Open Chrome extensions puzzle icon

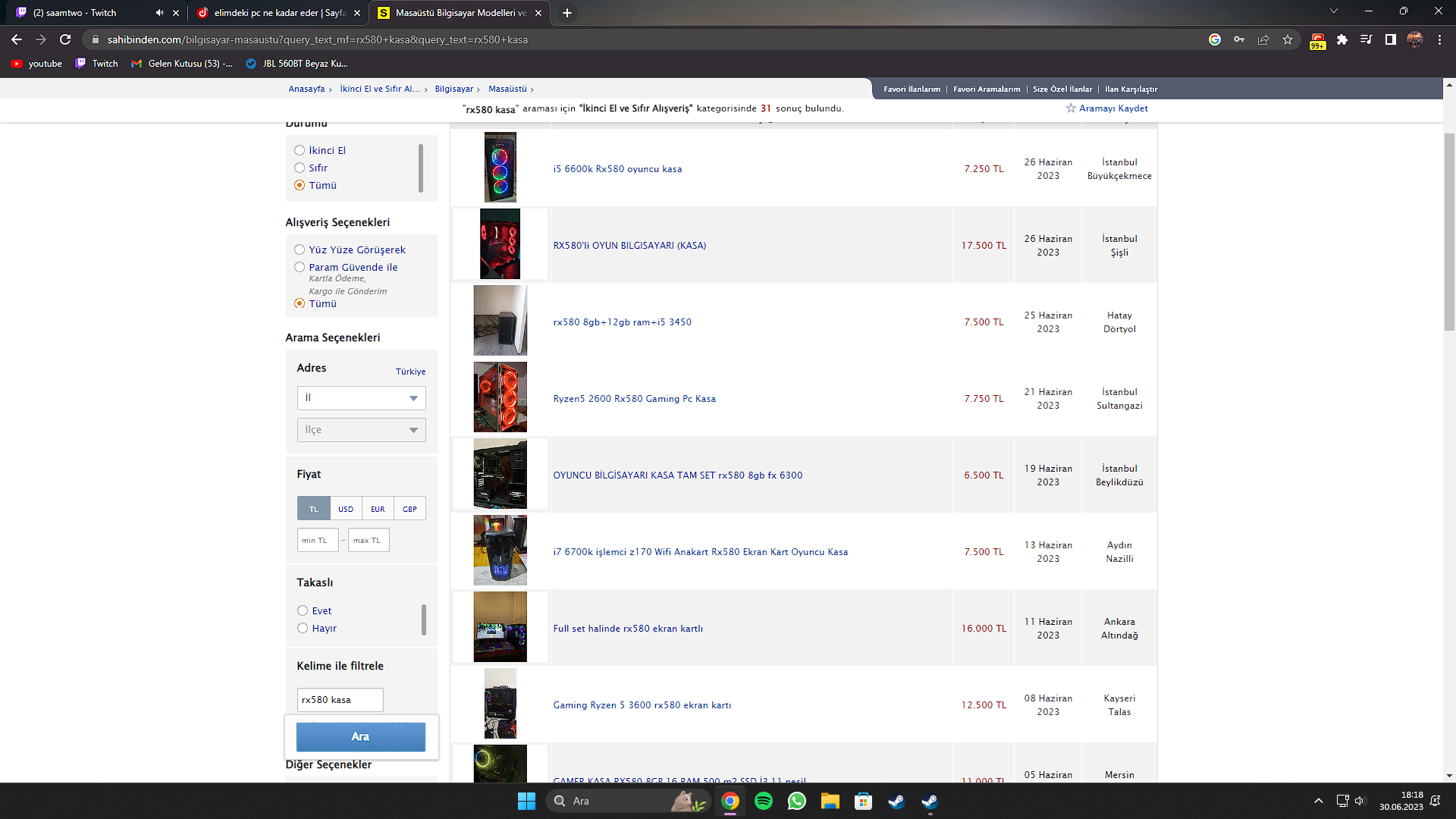pyautogui.click(x=1342, y=39)
